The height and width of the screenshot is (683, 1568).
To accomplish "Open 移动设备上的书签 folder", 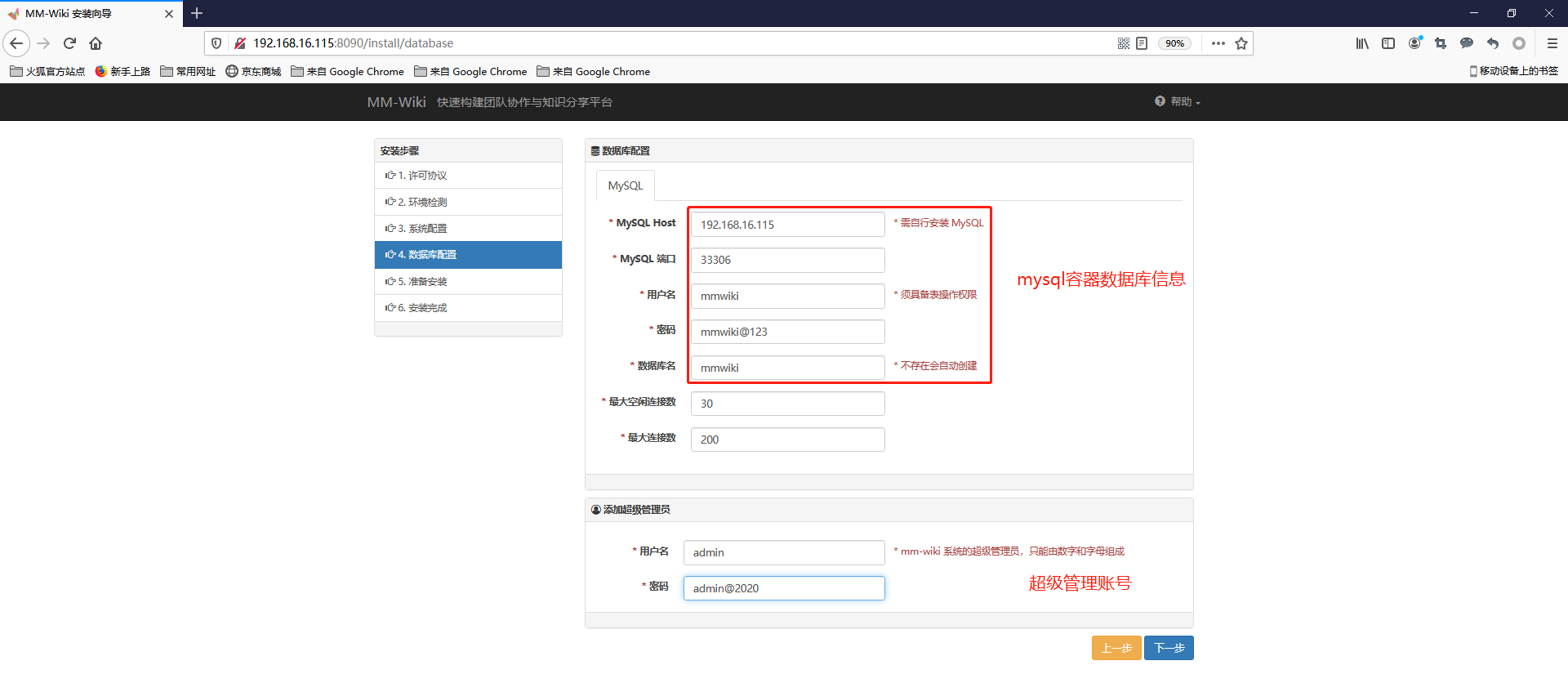I will (x=1514, y=71).
